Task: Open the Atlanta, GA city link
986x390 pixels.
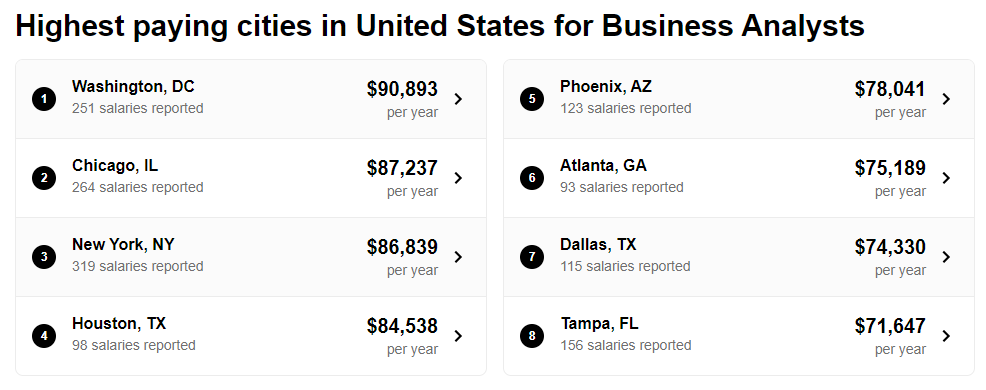Action: click(x=603, y=166)
